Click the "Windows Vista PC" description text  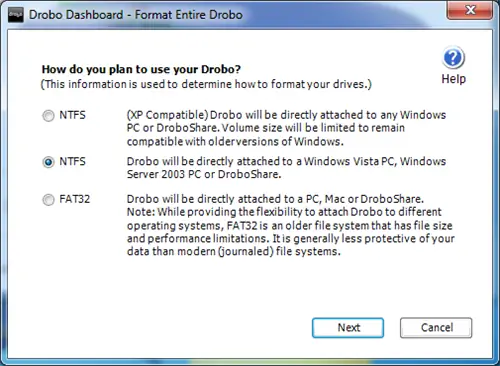tap(349, 161)
